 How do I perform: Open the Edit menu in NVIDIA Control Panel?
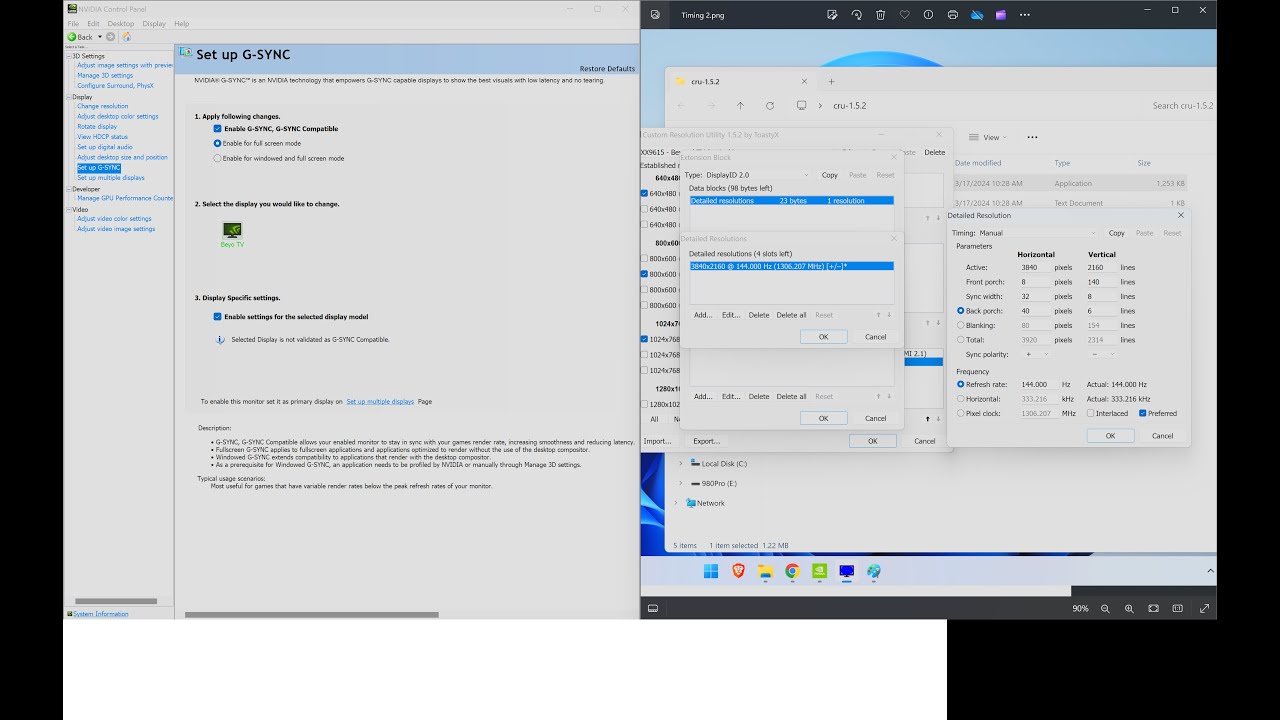(x=93, y=23)
